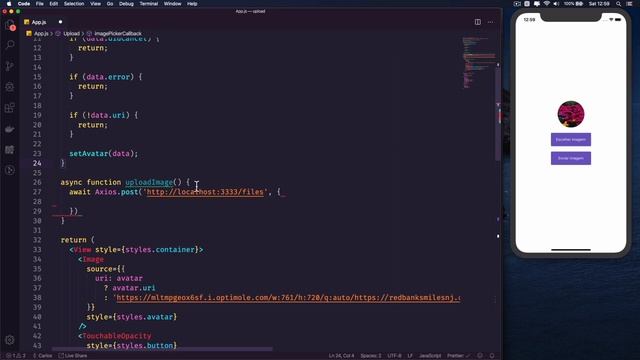Open the Run and Debug view
The width and height of the screenshot is (640, 360).
click(x=10, y=87)
